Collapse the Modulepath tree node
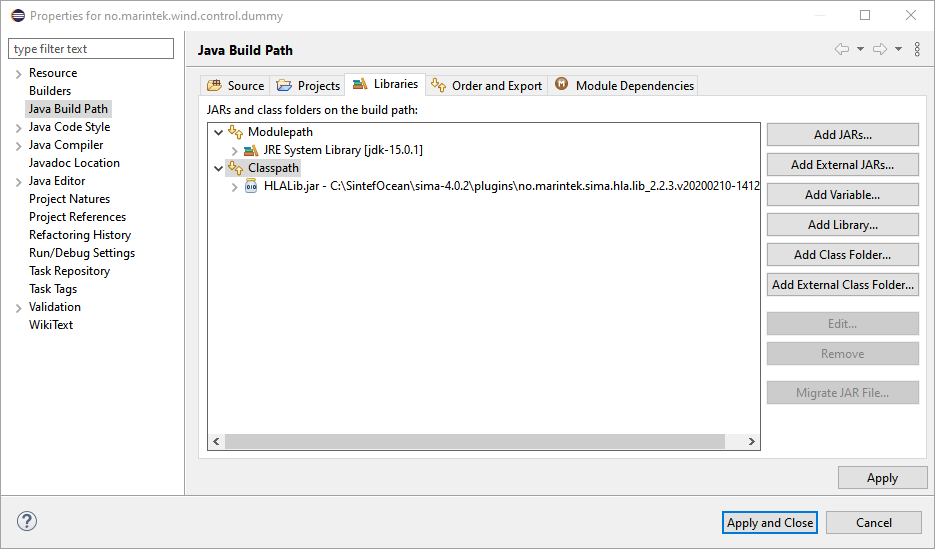Viewport: 935px width, 549px height. (x=218, y=132)
